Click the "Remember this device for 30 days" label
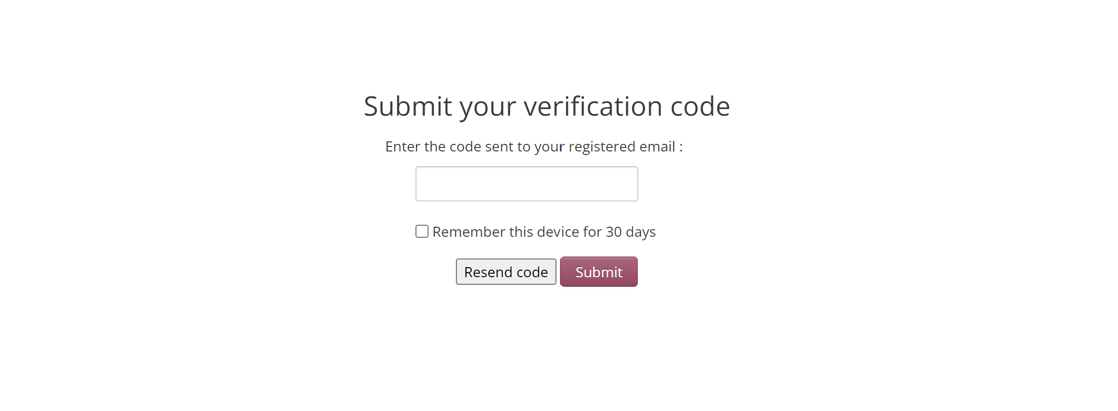1118x411 pixels. pyautogui.click(x=544, y=232)
